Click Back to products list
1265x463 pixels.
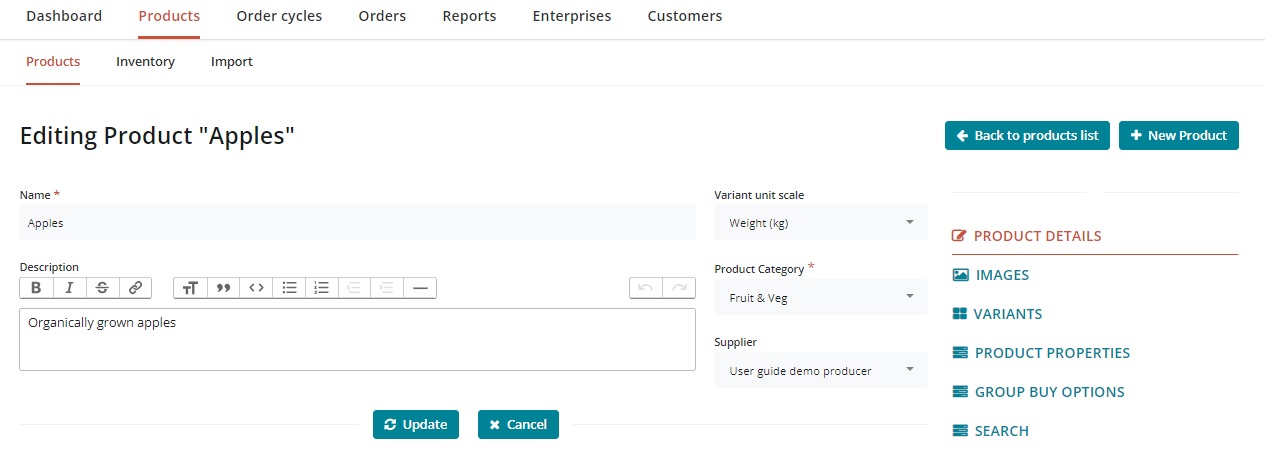pyautogui.click(x=1027, y=136)
